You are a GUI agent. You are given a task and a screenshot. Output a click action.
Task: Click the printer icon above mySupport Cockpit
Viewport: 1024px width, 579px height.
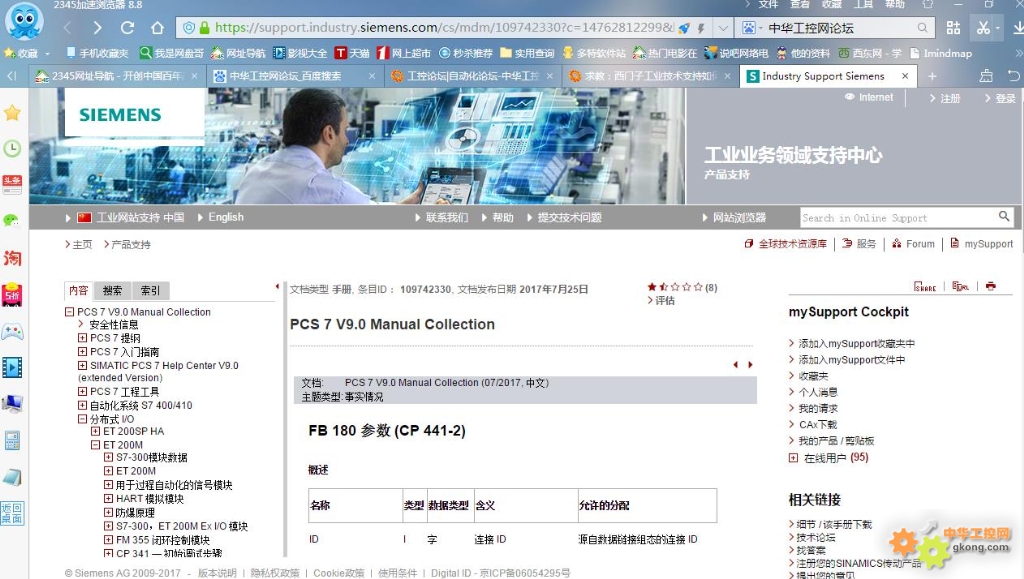[x=991, y=286]
